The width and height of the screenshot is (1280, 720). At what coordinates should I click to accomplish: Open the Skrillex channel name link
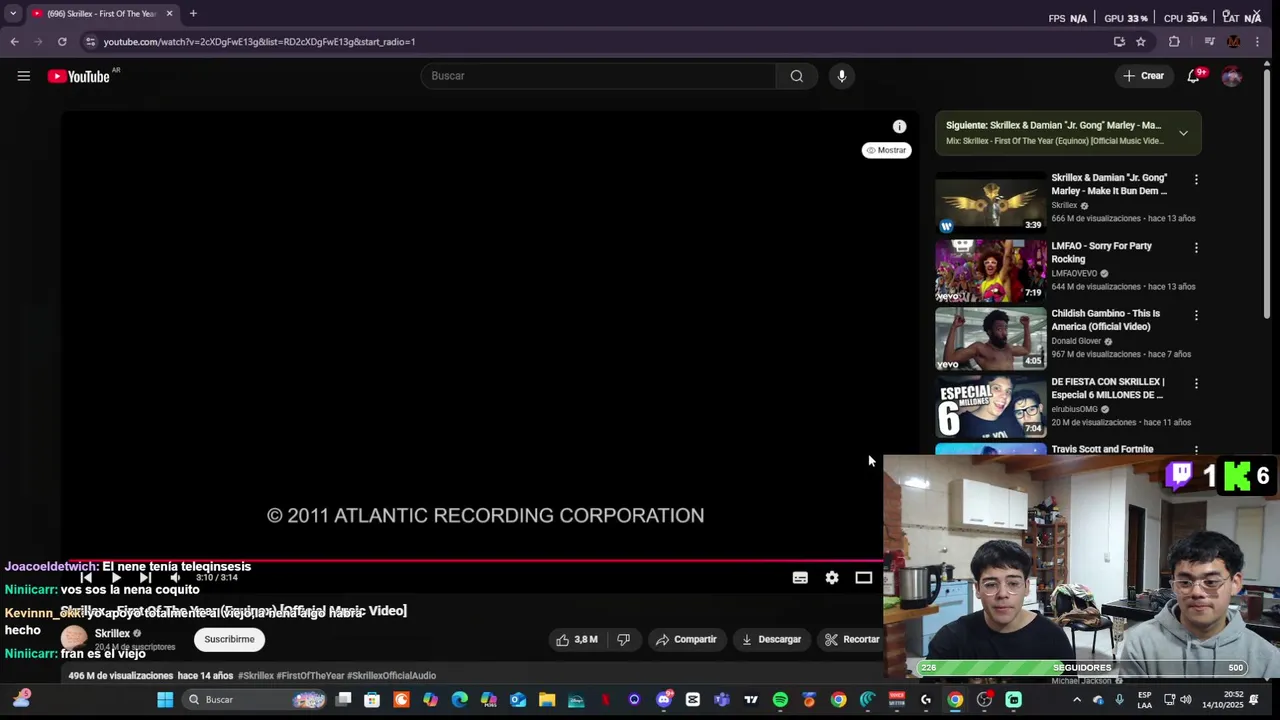[x=112, y=633]
